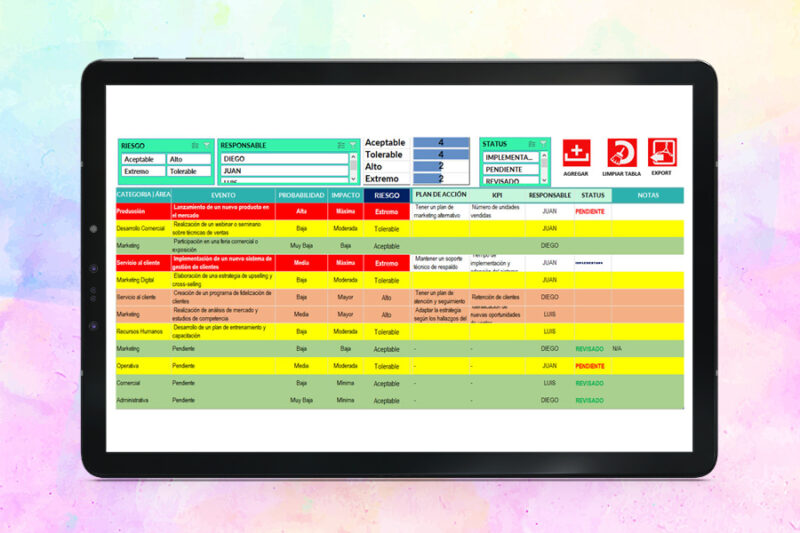Select Tolerable risk cell in Recursos Humanos row

coord(387,332)
